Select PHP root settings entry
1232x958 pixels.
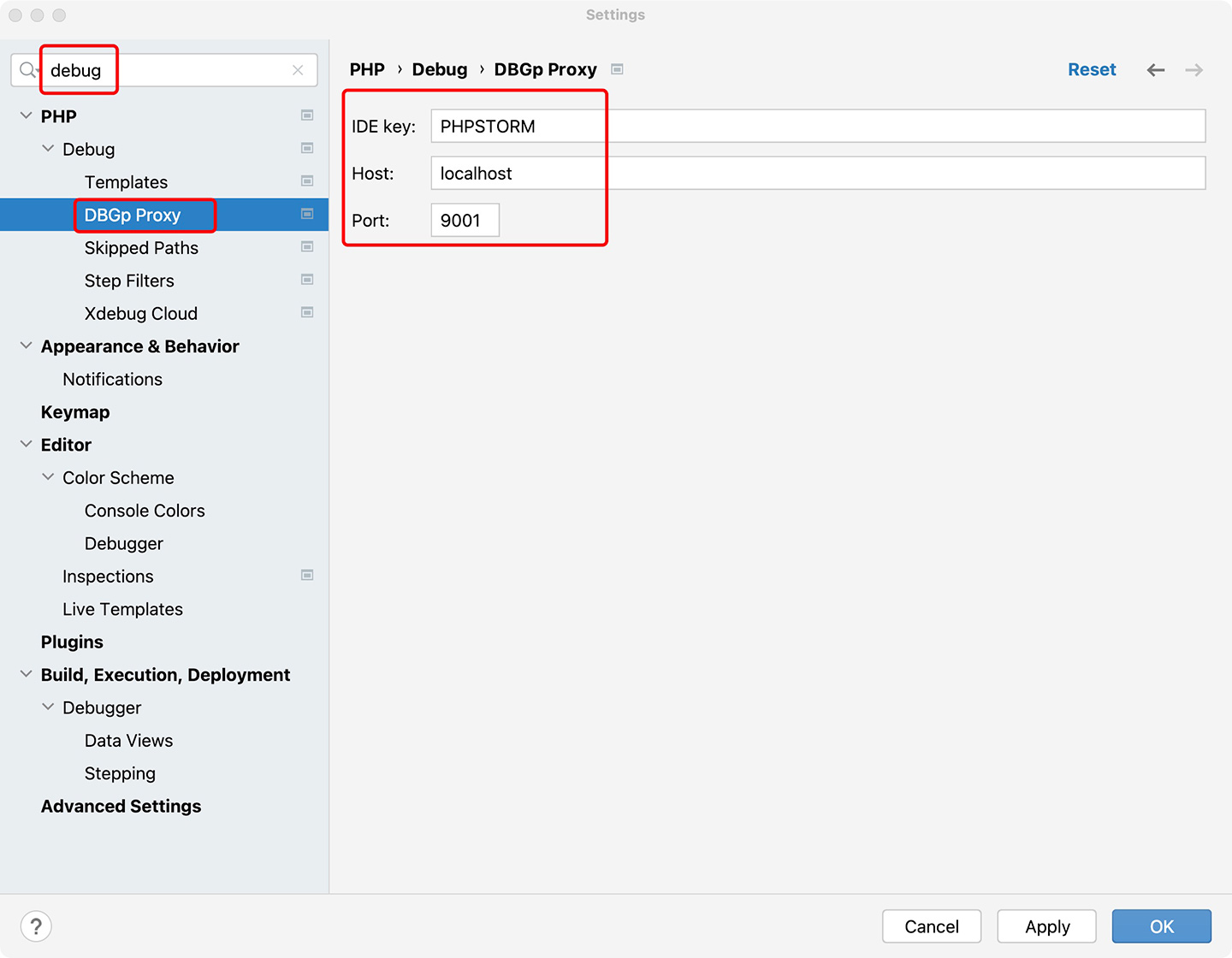click(58, 116)
